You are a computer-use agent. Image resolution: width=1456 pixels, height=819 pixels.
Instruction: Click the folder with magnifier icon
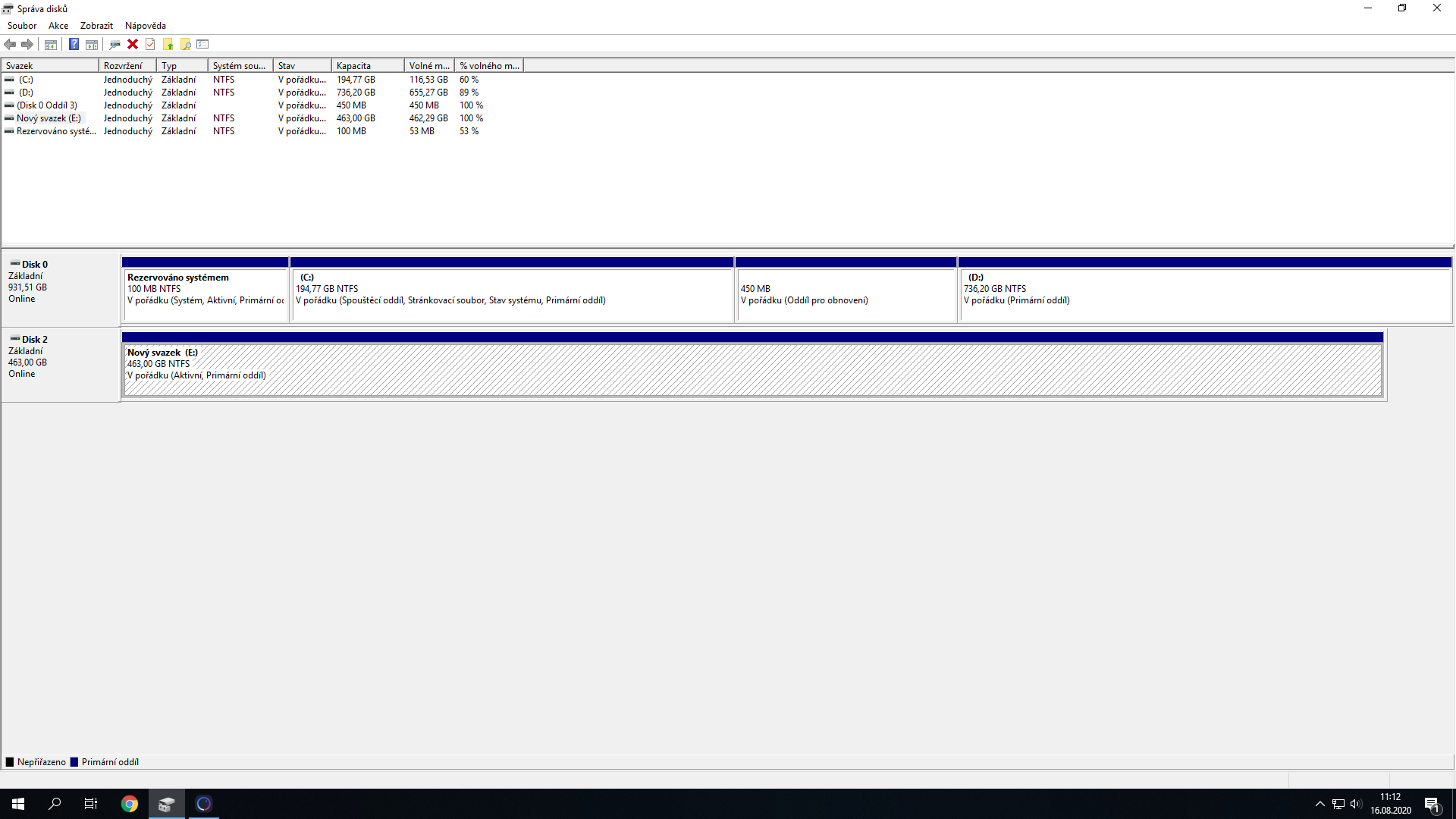(185, 44)
